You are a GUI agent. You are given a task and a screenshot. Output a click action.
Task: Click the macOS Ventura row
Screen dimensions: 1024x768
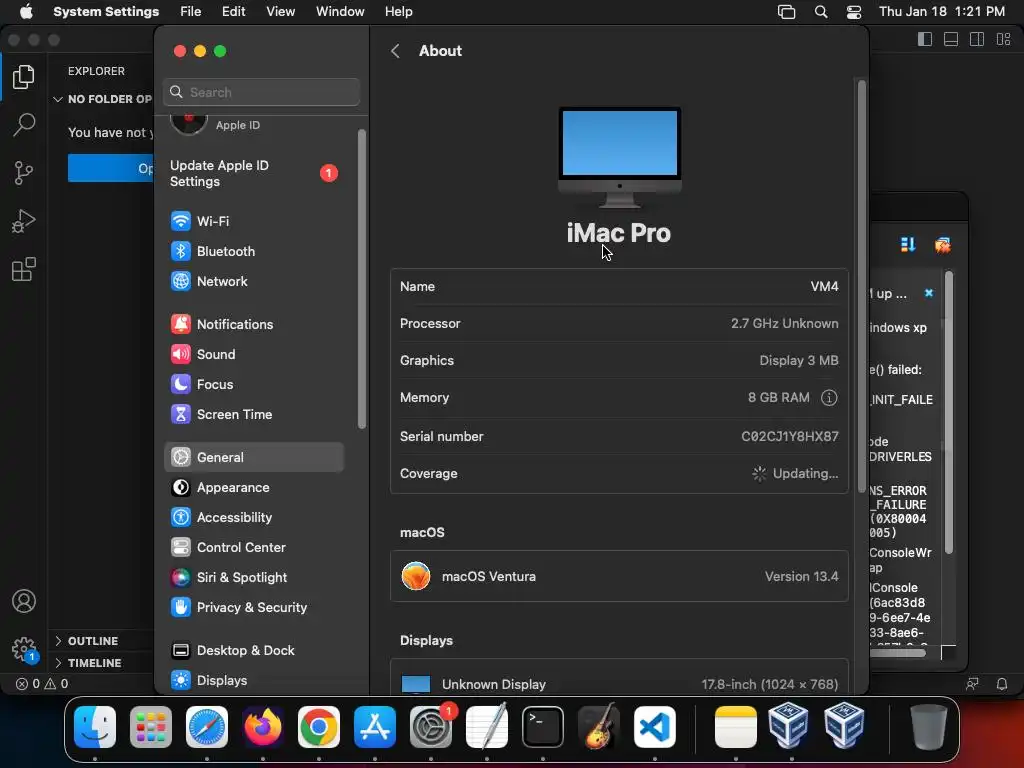pos(619,576)
